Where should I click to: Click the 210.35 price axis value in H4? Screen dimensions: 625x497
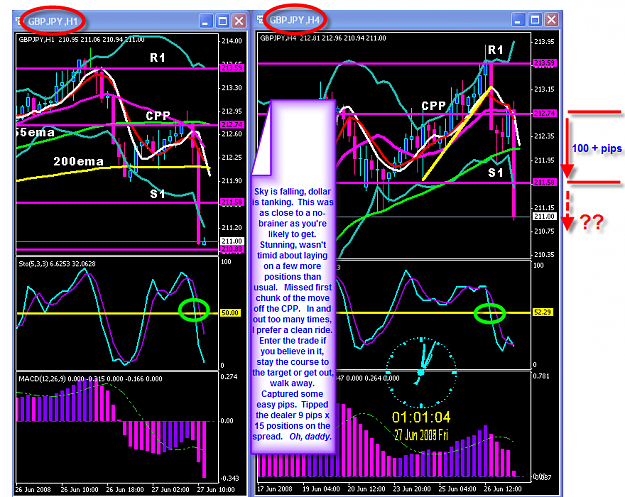point(544,255)
